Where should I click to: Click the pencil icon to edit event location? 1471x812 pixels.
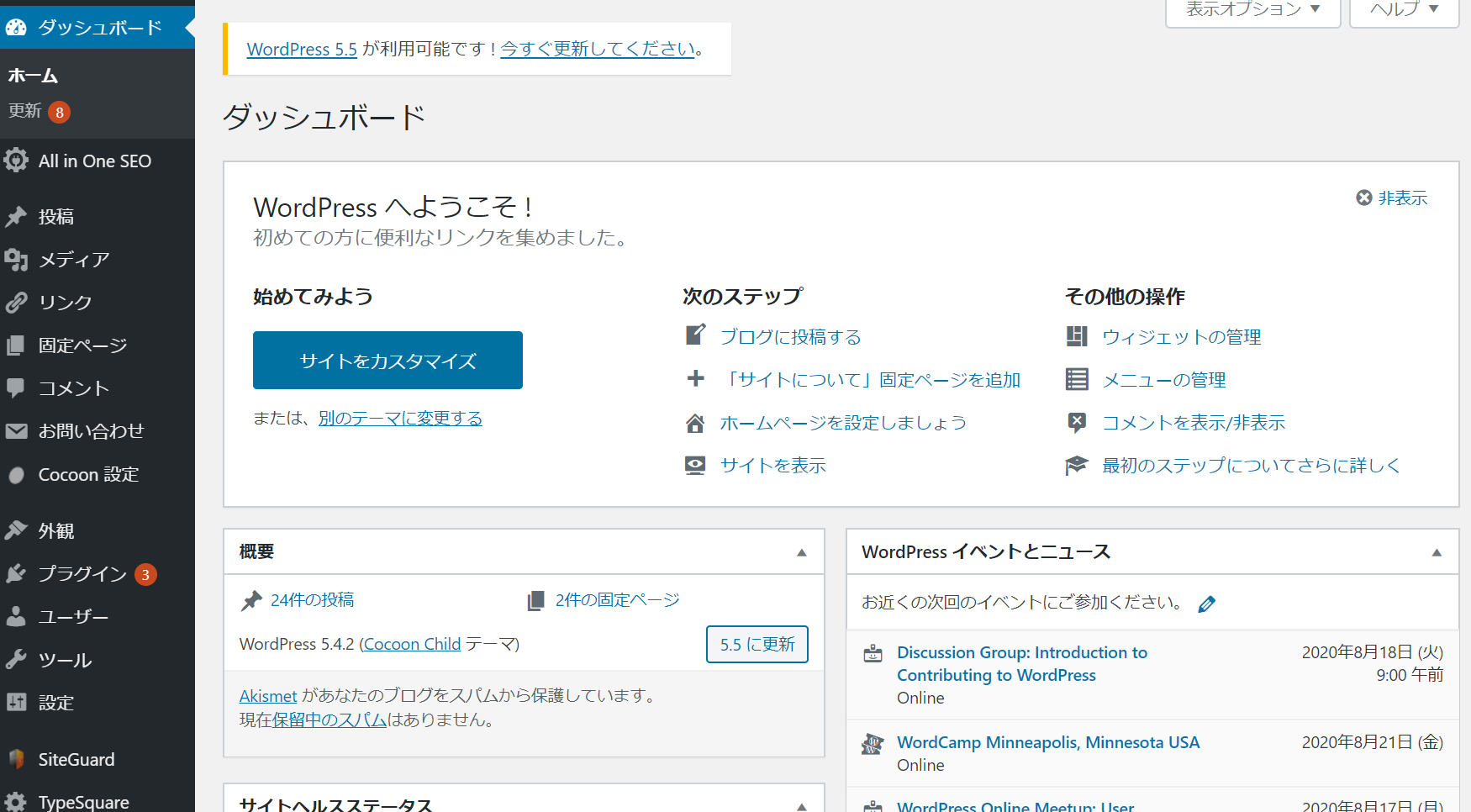pos(1206,604)
